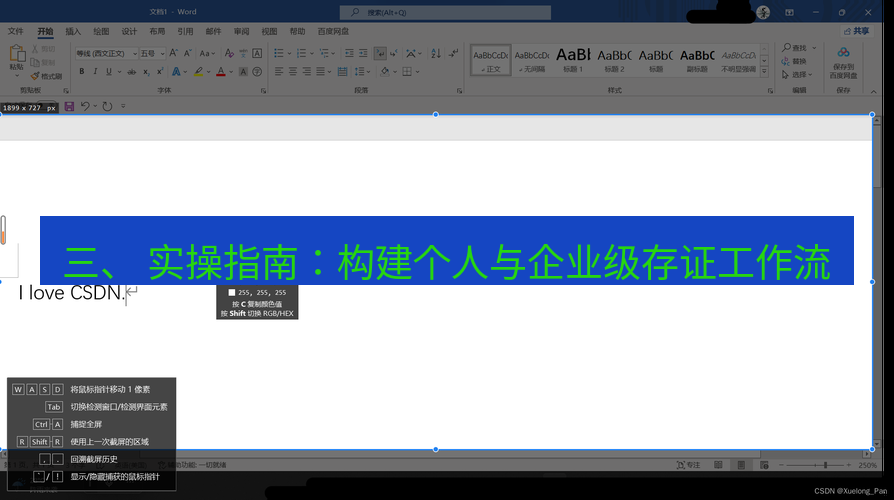
Task: Click the Undo arrow icon
Action: point(85,106)
